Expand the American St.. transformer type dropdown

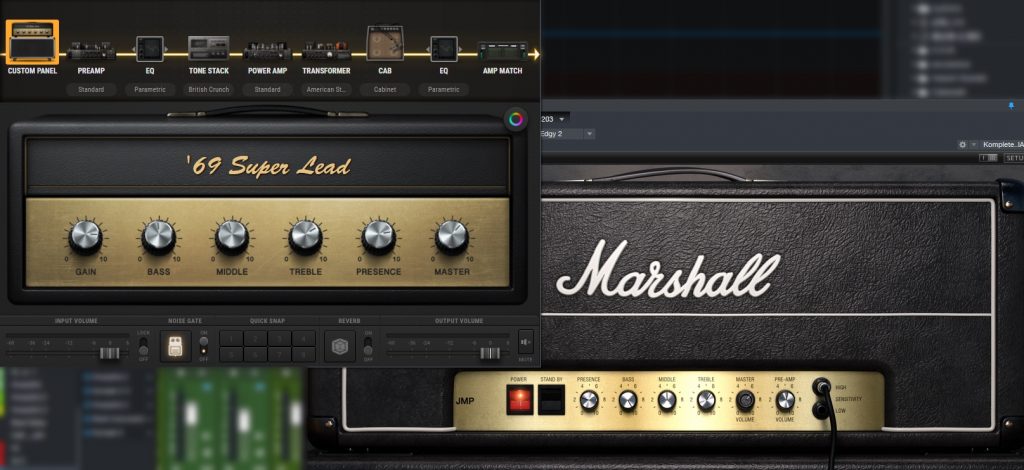(326, 90)
